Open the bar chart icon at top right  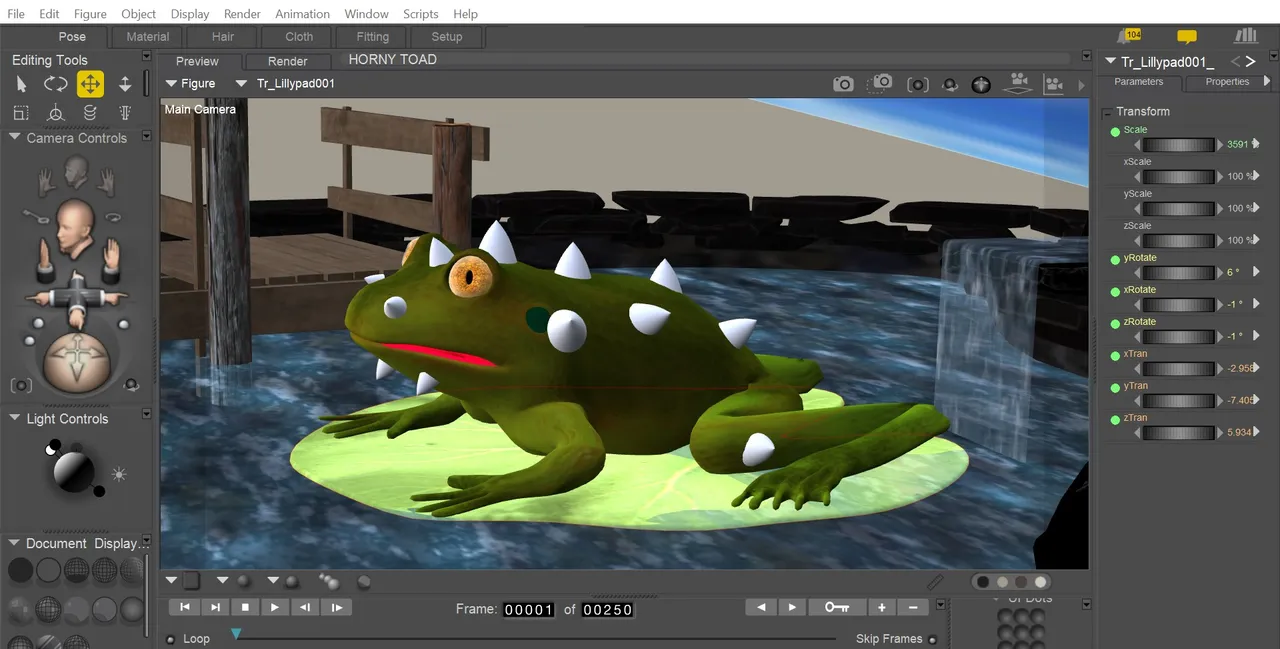pos(1246,36)
